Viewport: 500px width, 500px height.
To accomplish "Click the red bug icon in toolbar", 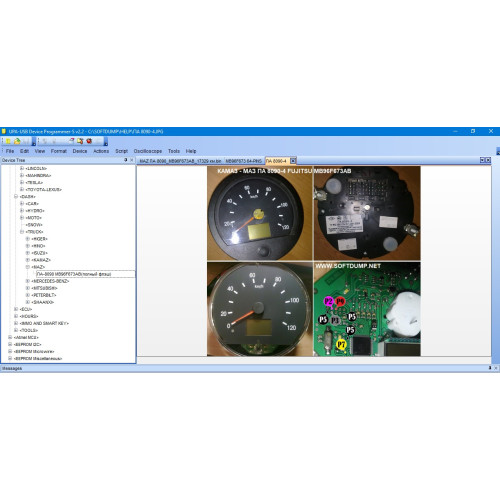I will 89,141.
